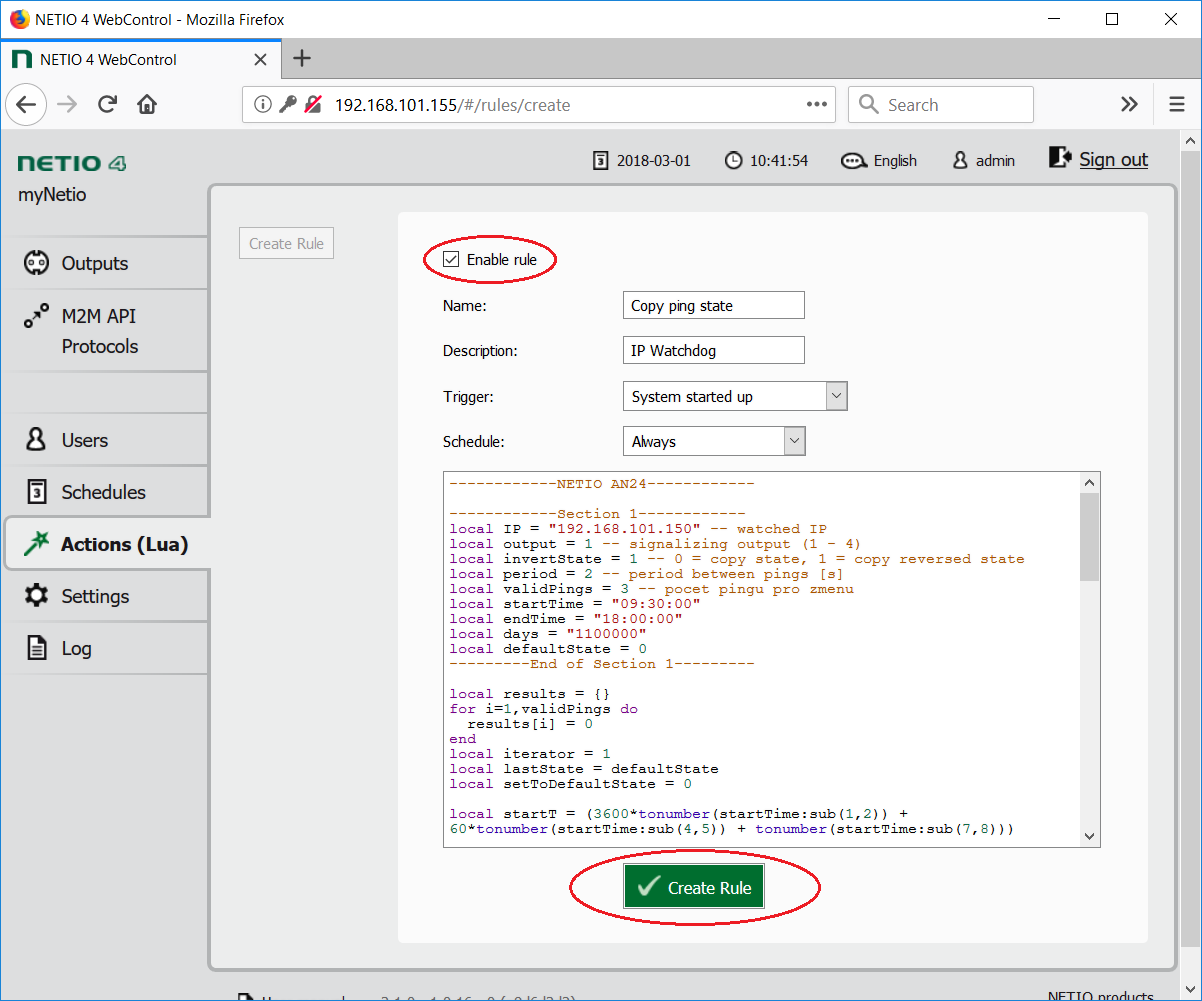Open the Trigger dropdown
This screenshot has height=1001, width=1202.
pyautogui.click(x=735, y=396)
